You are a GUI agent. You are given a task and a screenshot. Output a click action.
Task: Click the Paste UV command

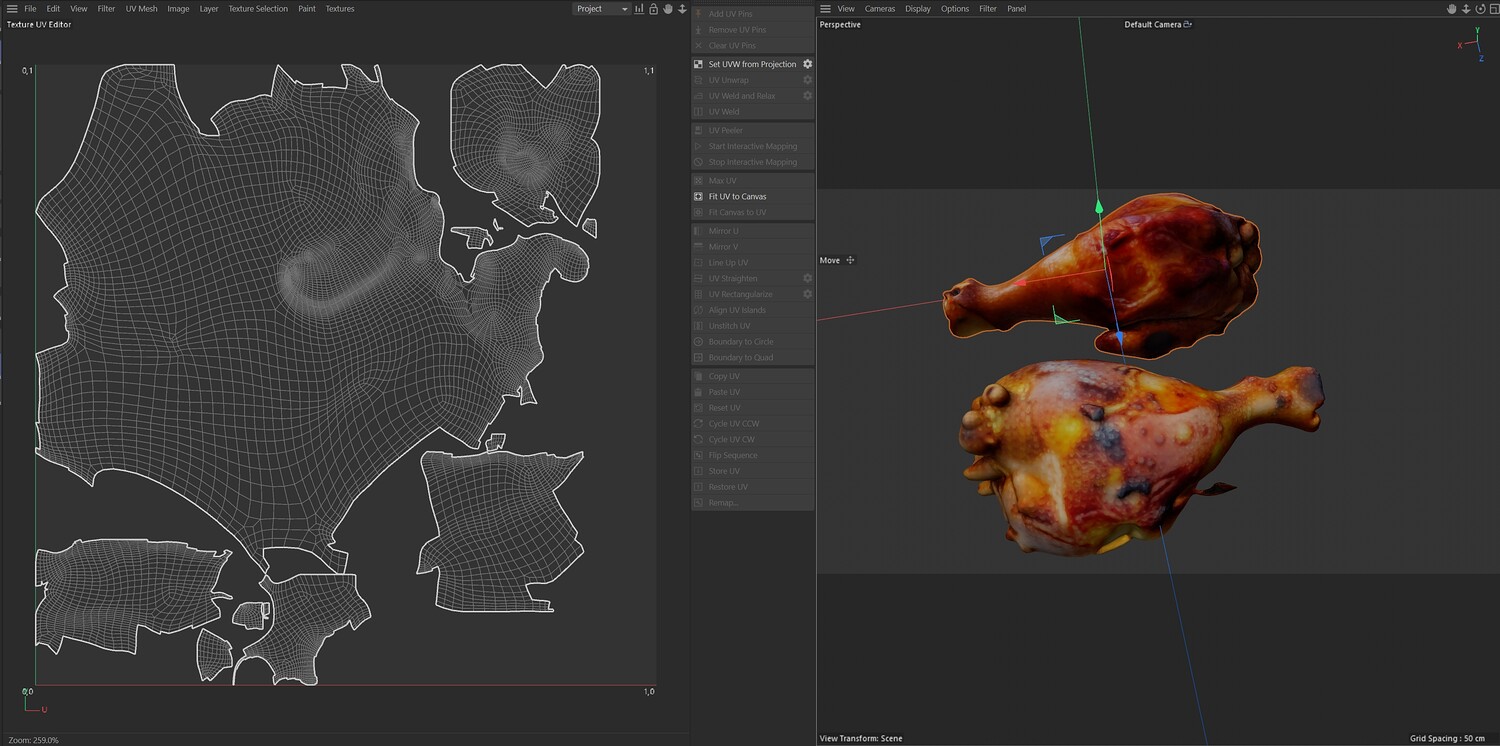[x=752, y=392]
